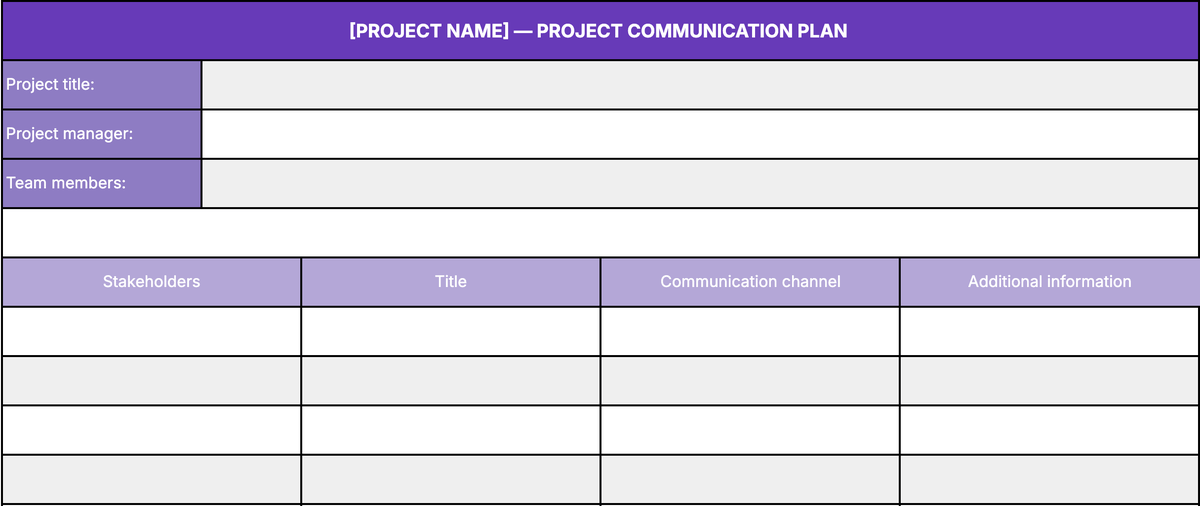Click third-row white cell under Title
This screenshot has height=506, width=1200.
click(x=451, y=430)
